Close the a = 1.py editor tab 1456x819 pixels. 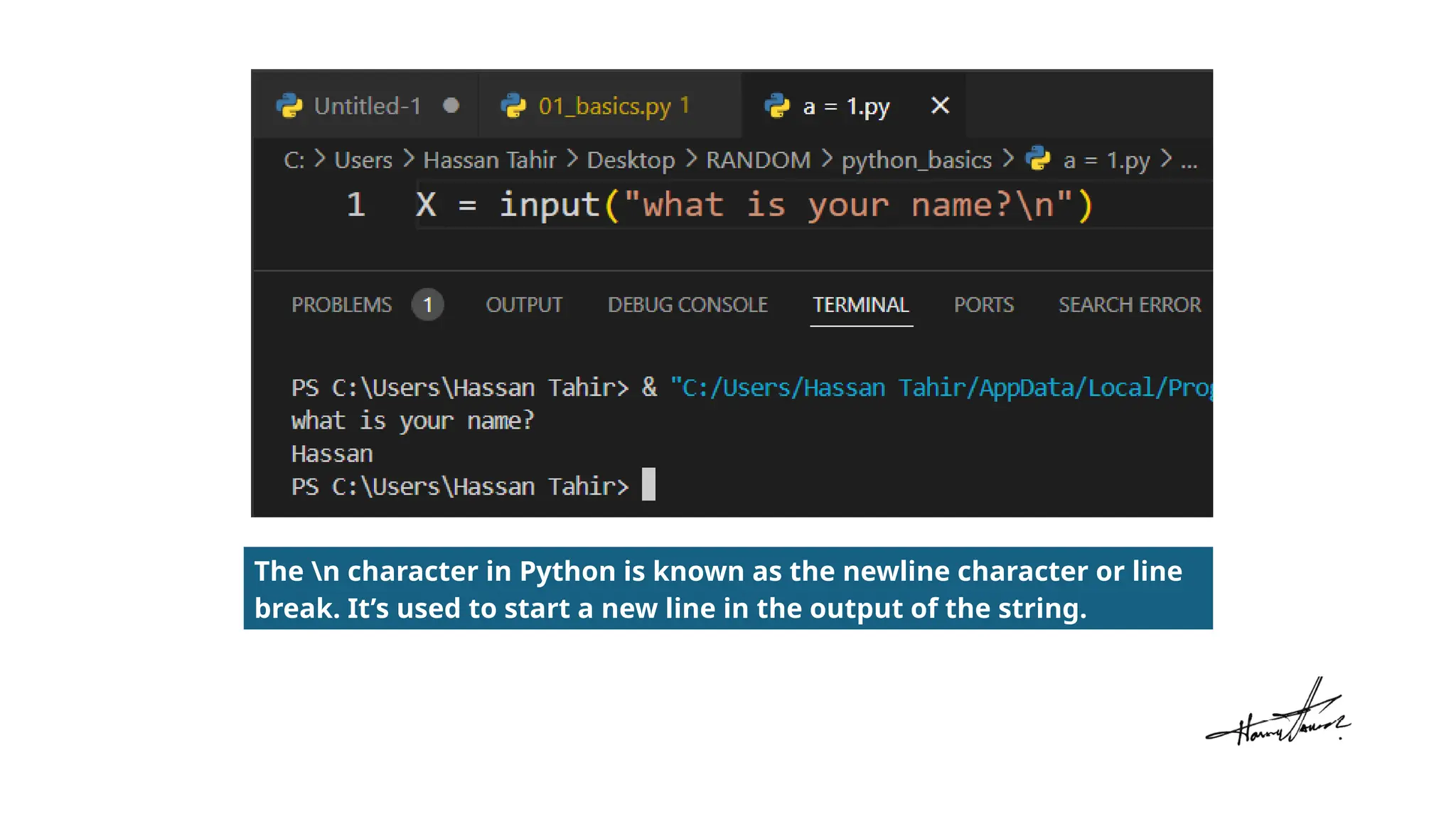click(x=940, y=106)
